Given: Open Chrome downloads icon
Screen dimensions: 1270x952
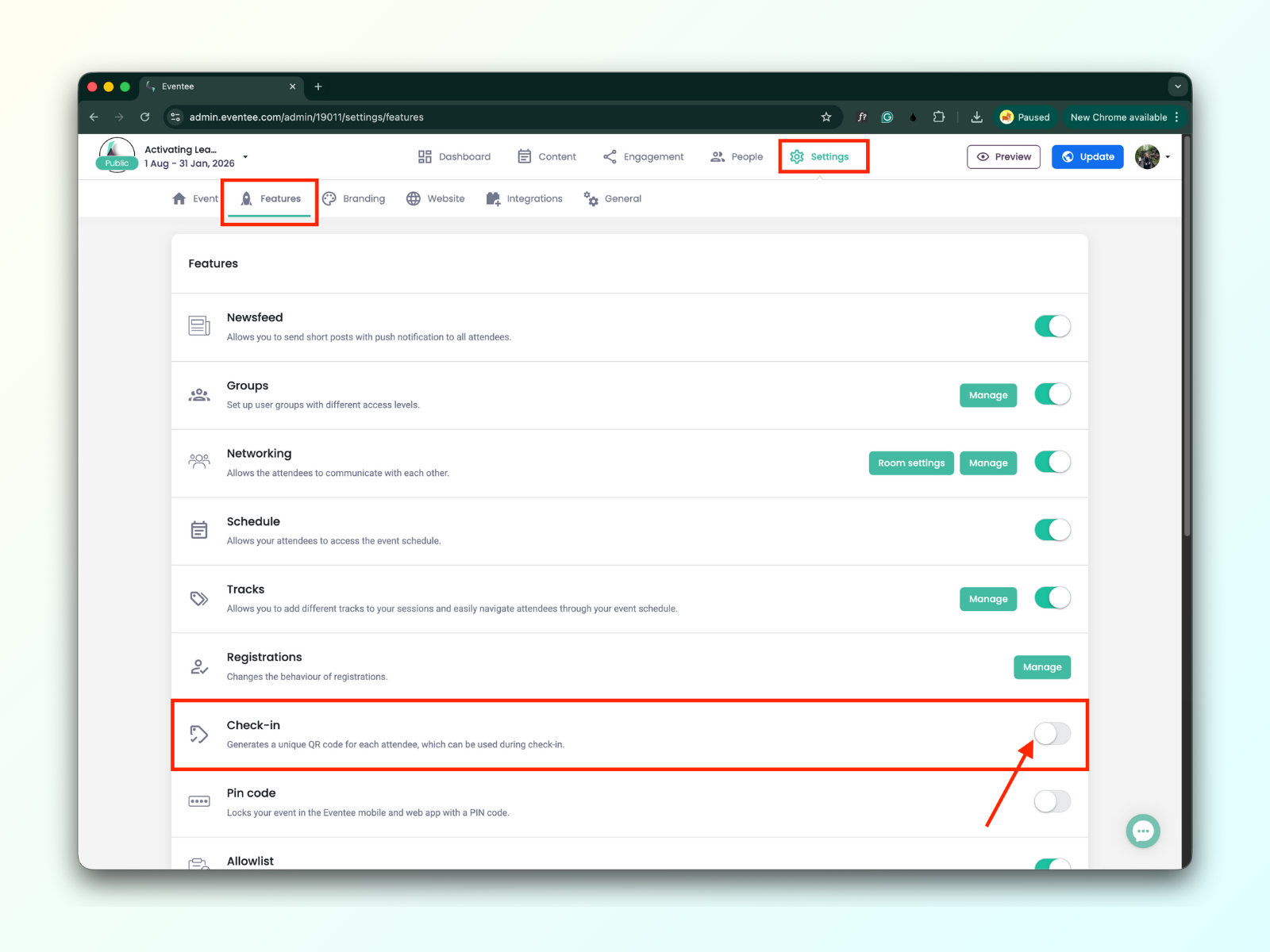Looking at the screenshot, I should [x=977, y=117].
